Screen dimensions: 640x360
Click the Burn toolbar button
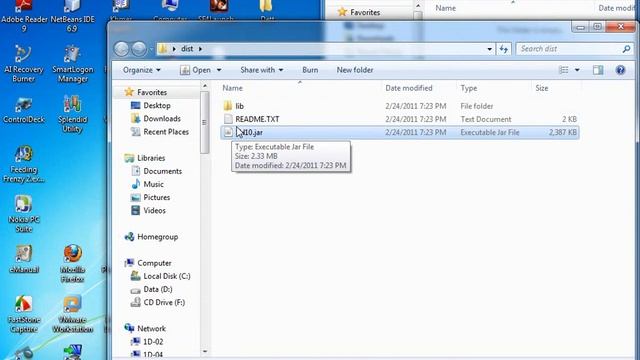310,70
